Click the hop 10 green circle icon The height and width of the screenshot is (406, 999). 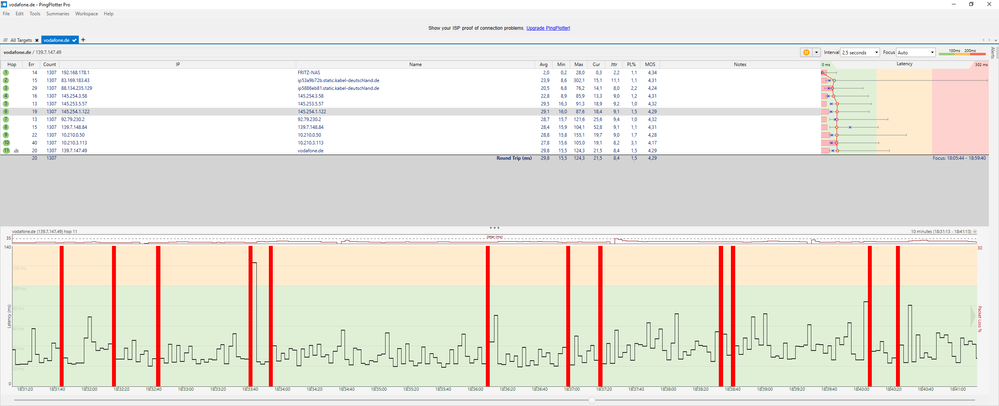coord(6,143)
